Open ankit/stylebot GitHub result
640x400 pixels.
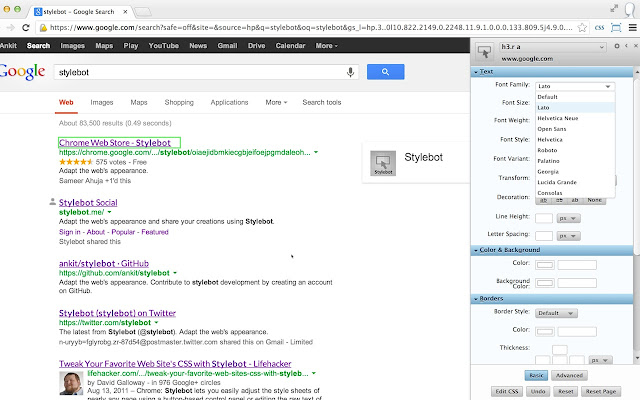(x=104, y=263)
